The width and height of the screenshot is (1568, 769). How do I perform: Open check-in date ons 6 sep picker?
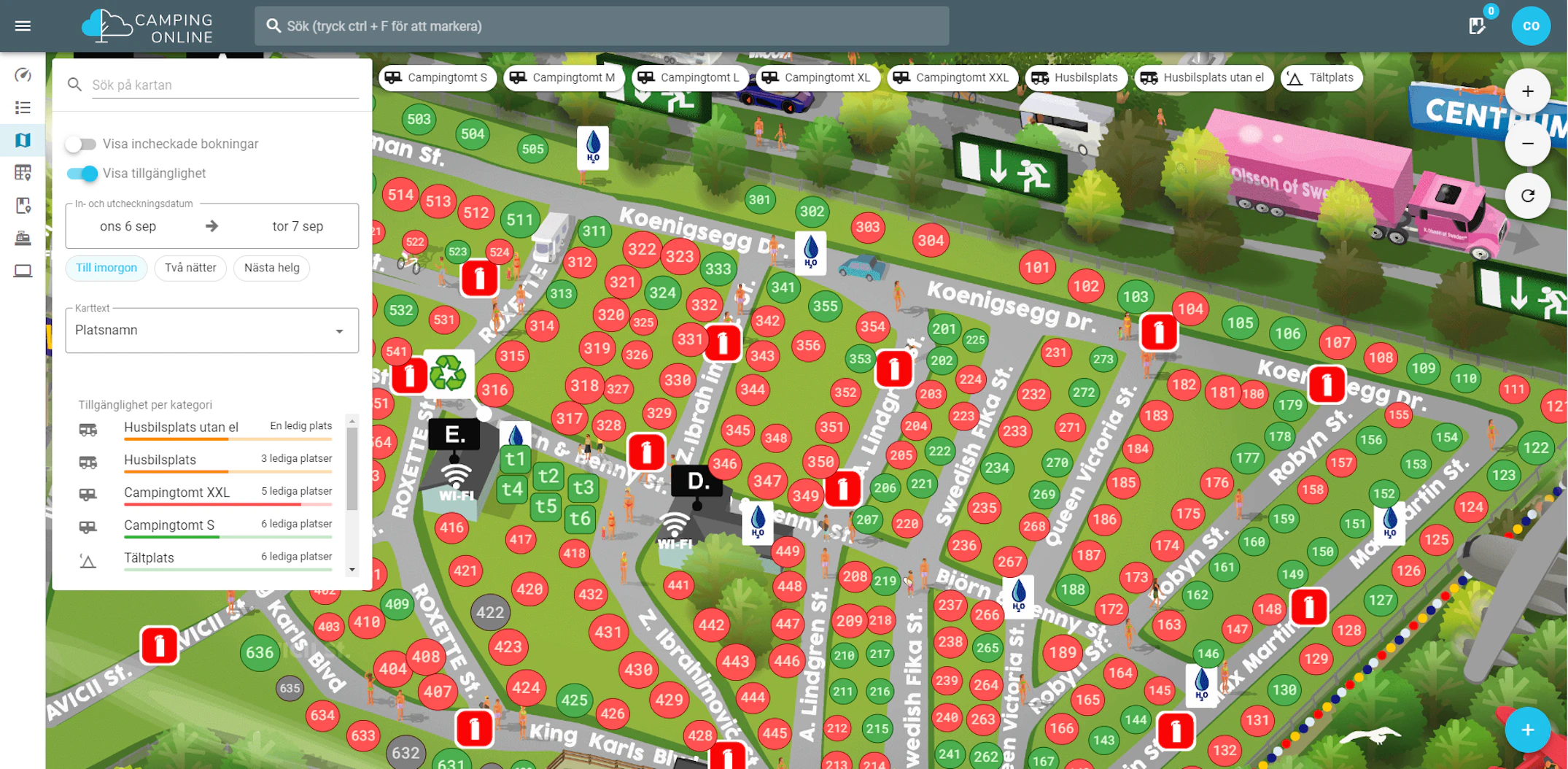(x=128, y=226)
